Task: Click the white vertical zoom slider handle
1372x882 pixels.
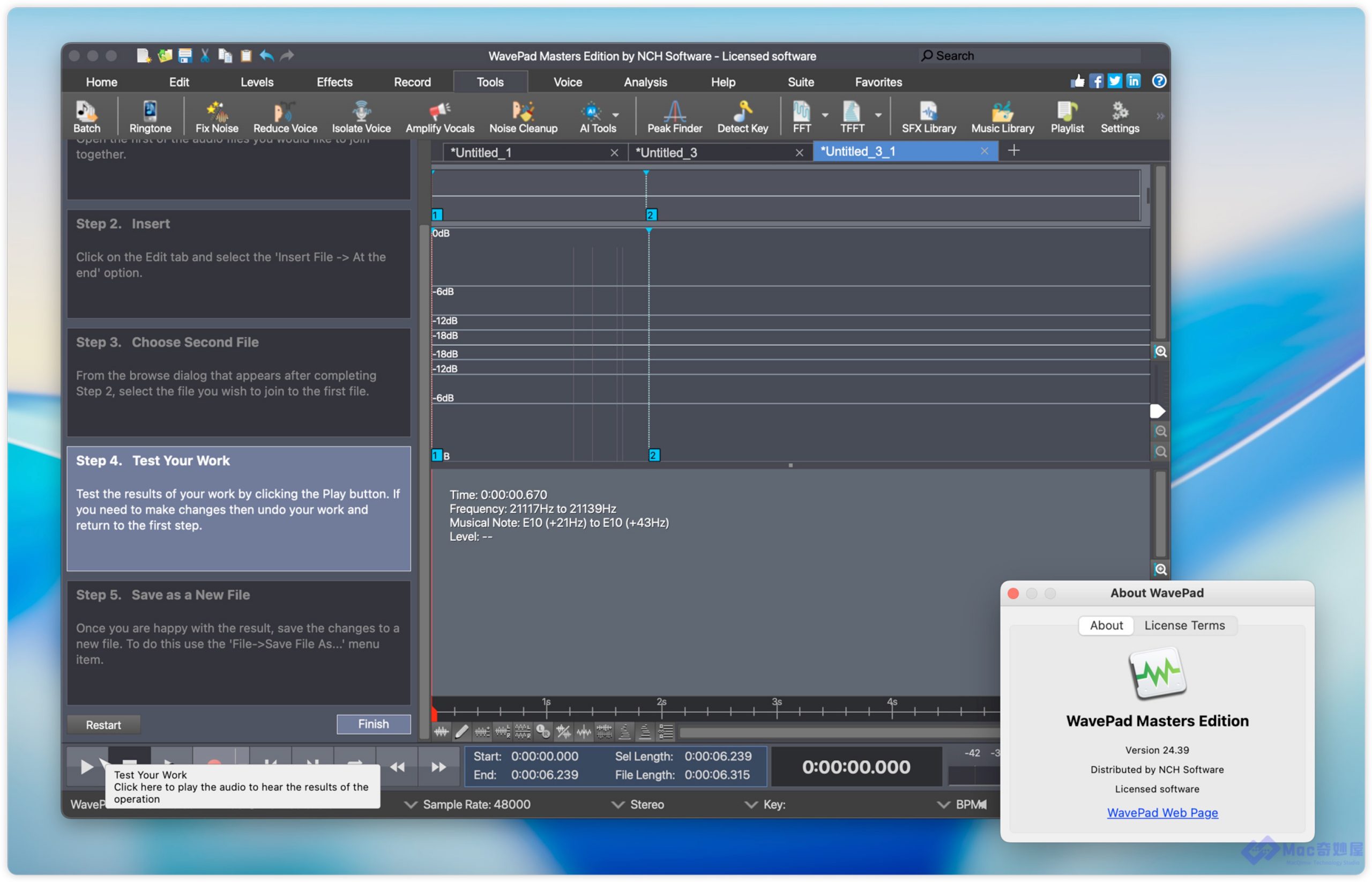Action: 1157,411
